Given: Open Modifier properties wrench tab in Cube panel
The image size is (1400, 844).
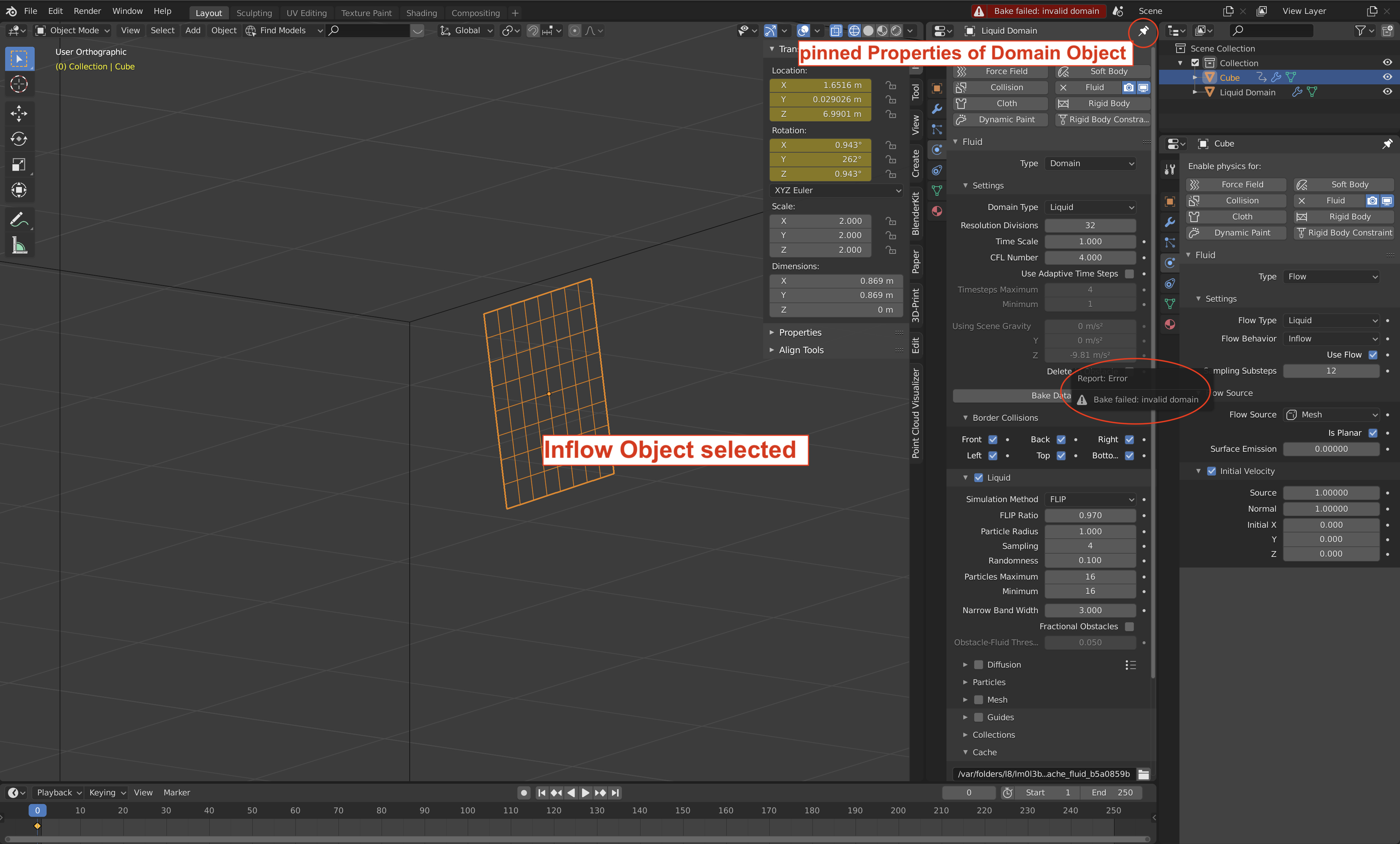Looking at the screenshot, I should pyautogui.click(x=1169, y=222).
